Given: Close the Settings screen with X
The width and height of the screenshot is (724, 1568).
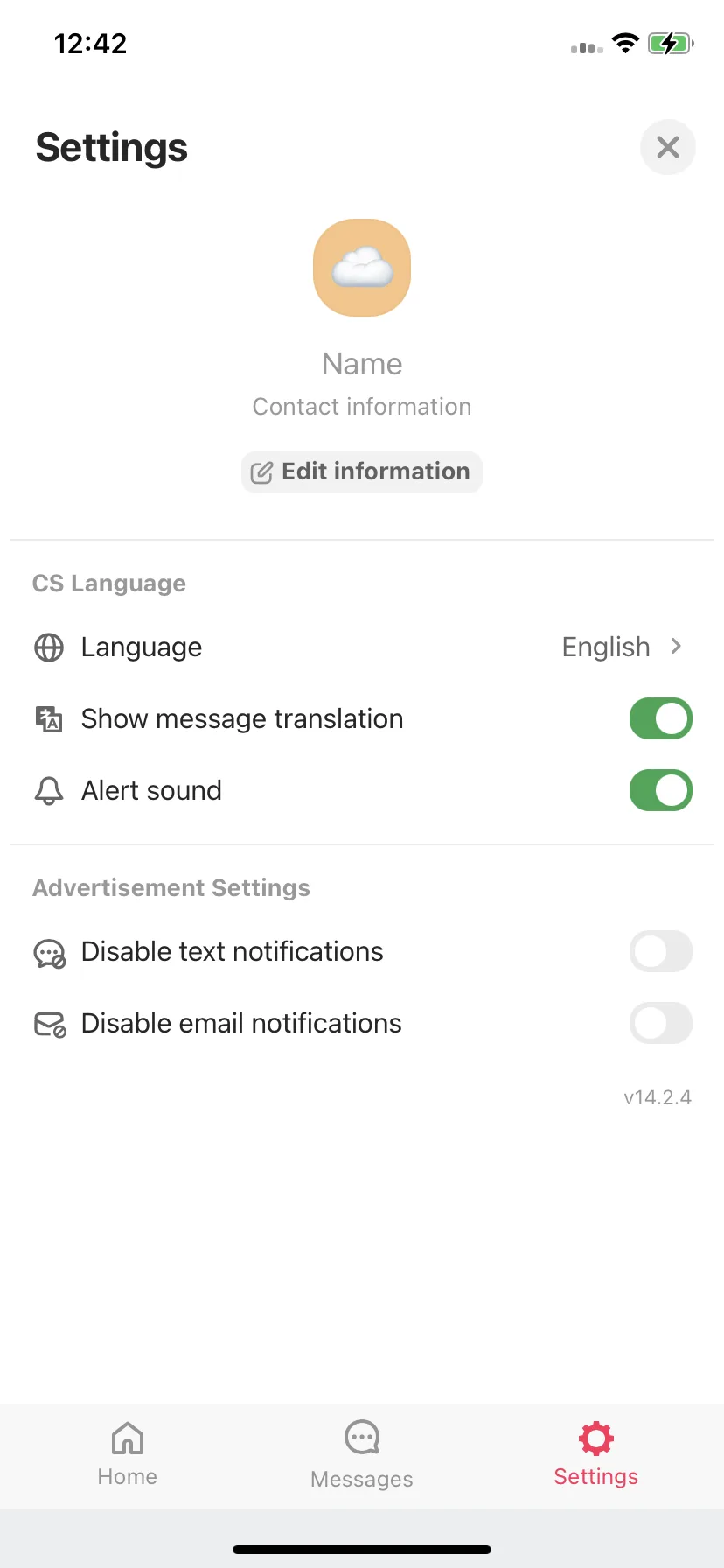Looking at the screenshot, I should click(668, 147).
